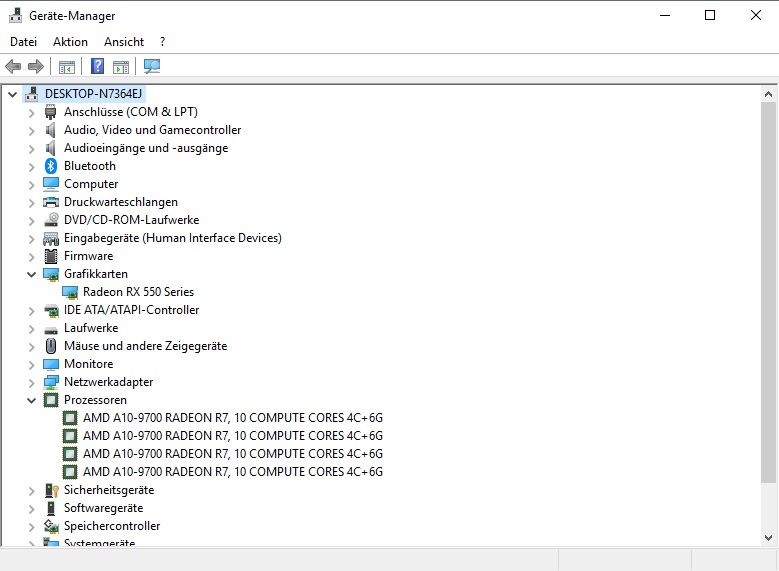Select the Mäuse und andere Zeigegeräte label
779x571 pixels.
pos(145,346)
